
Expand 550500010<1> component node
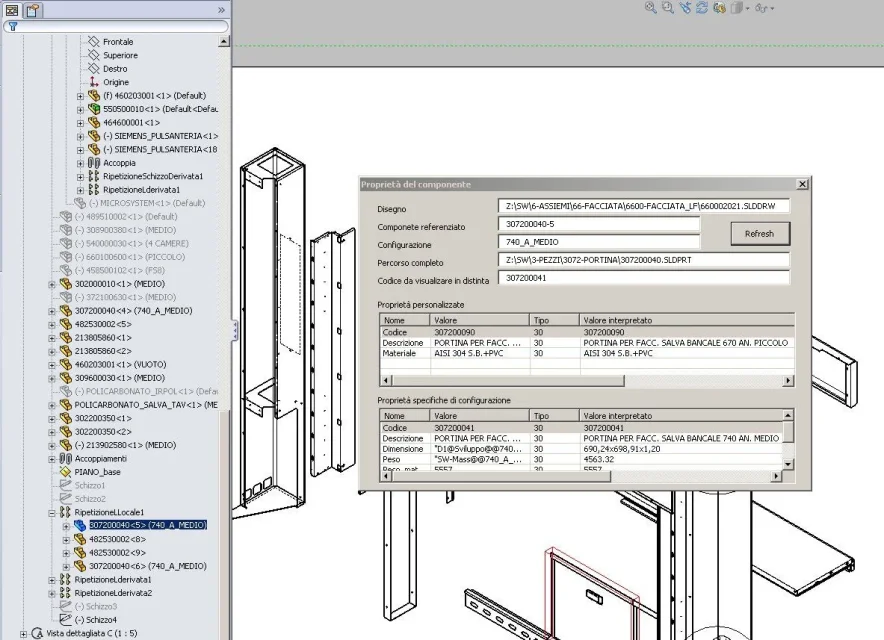tap(80, 110)
